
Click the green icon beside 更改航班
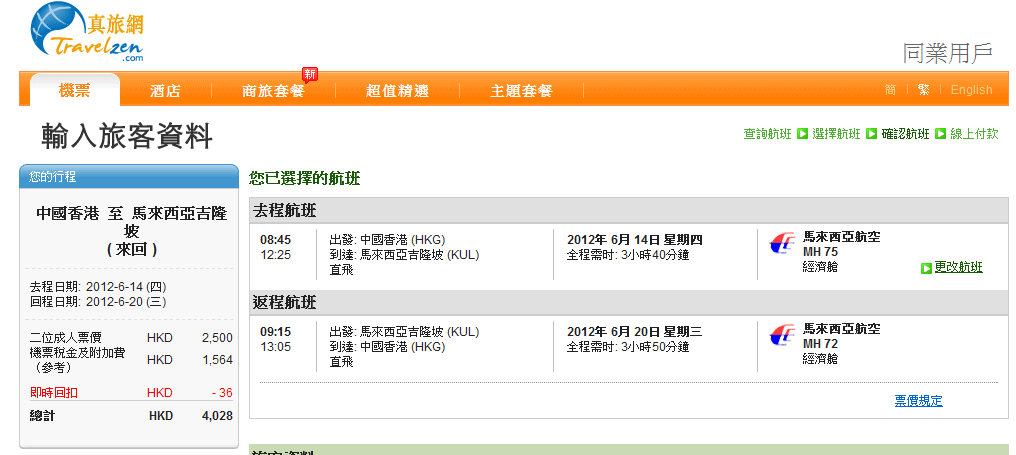[926, 268]
